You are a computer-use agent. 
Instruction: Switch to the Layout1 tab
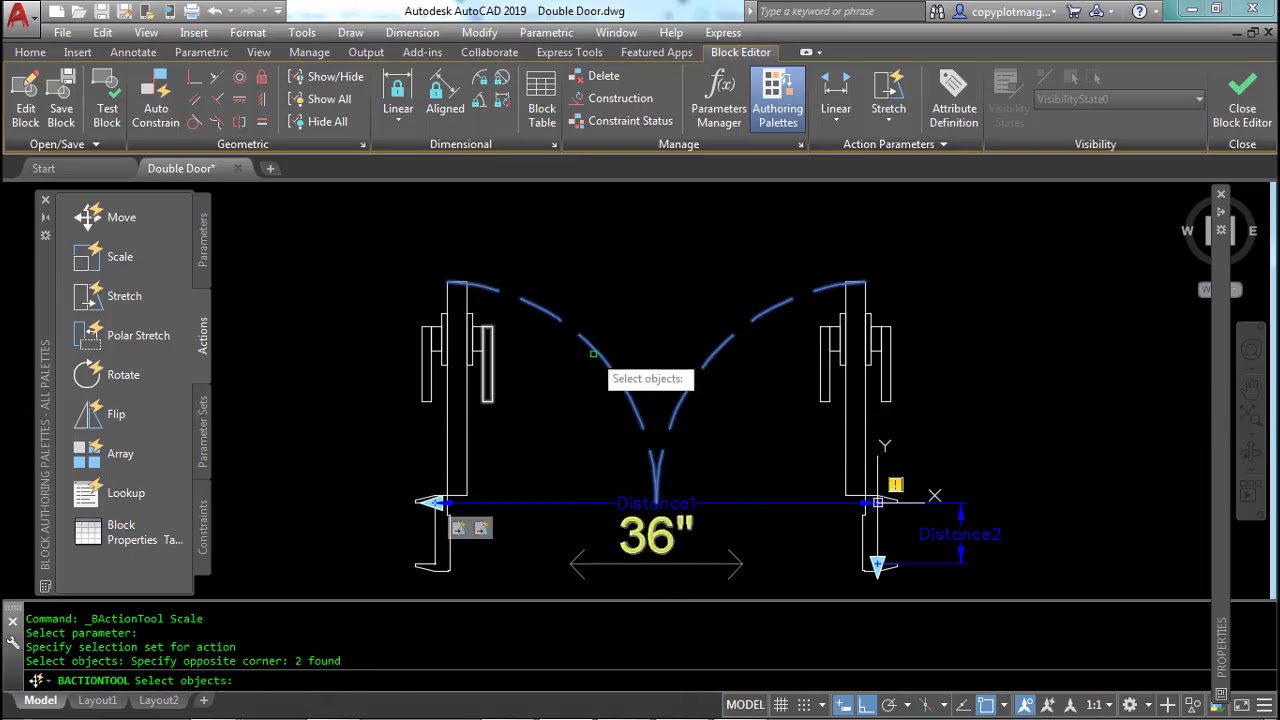click(97, 701)
